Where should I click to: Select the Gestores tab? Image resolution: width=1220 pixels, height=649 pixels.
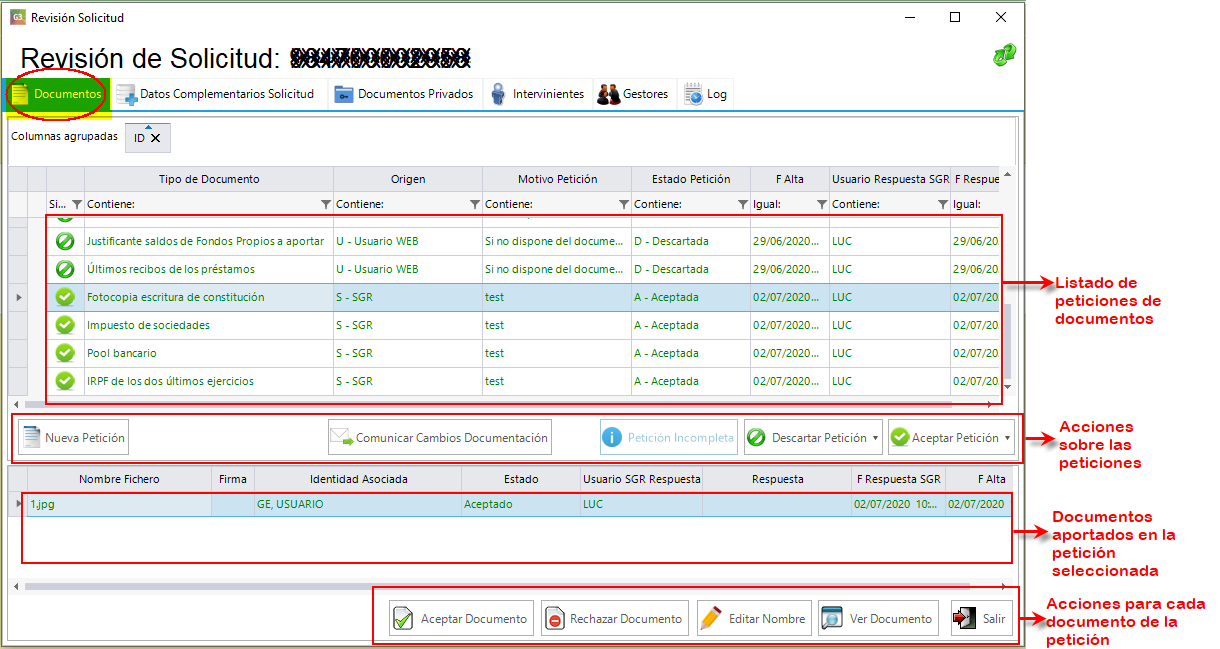(x=633, y=94)
